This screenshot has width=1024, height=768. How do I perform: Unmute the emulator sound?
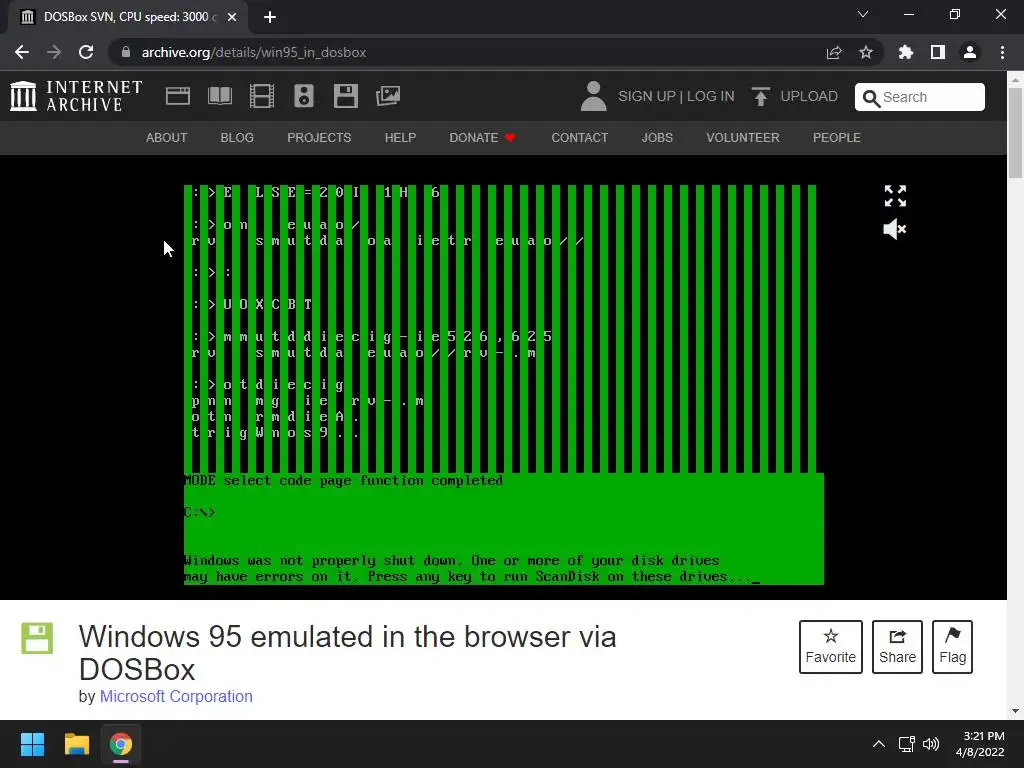pyautogui.click(x=895, y=229)
